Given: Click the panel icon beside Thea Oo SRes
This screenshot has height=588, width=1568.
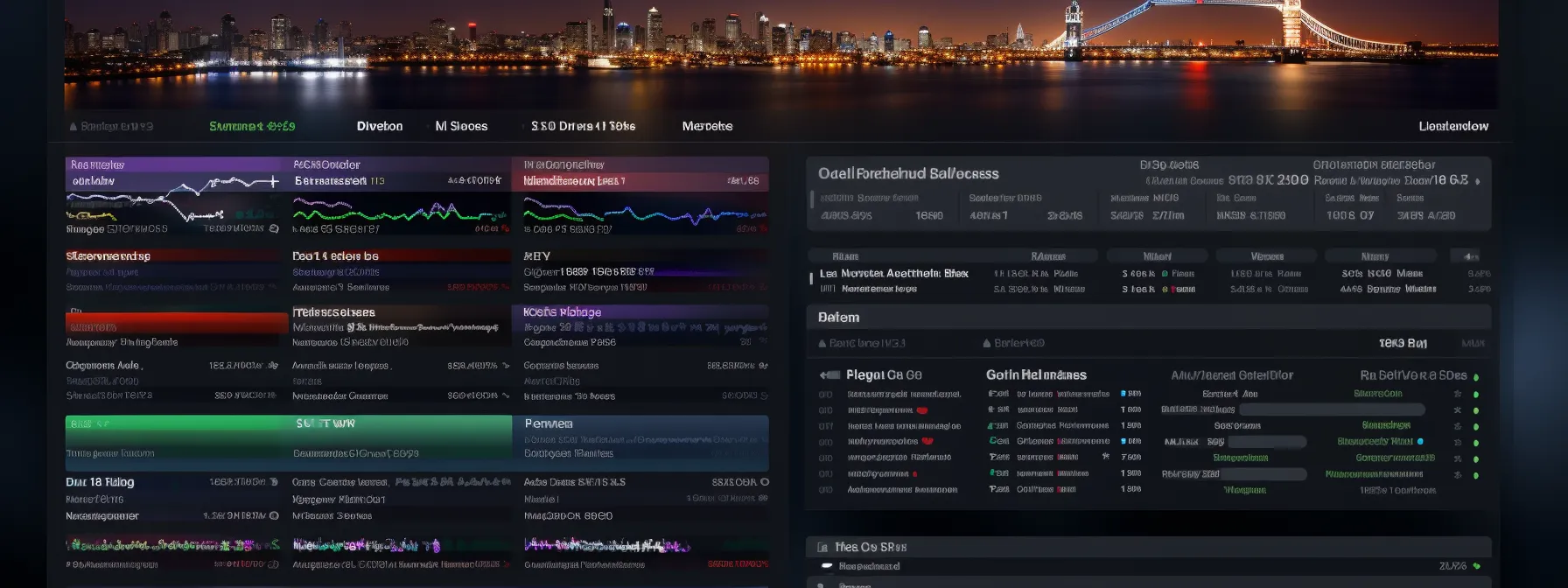Looking at the screenshot, I should click(x=822, y=548).
